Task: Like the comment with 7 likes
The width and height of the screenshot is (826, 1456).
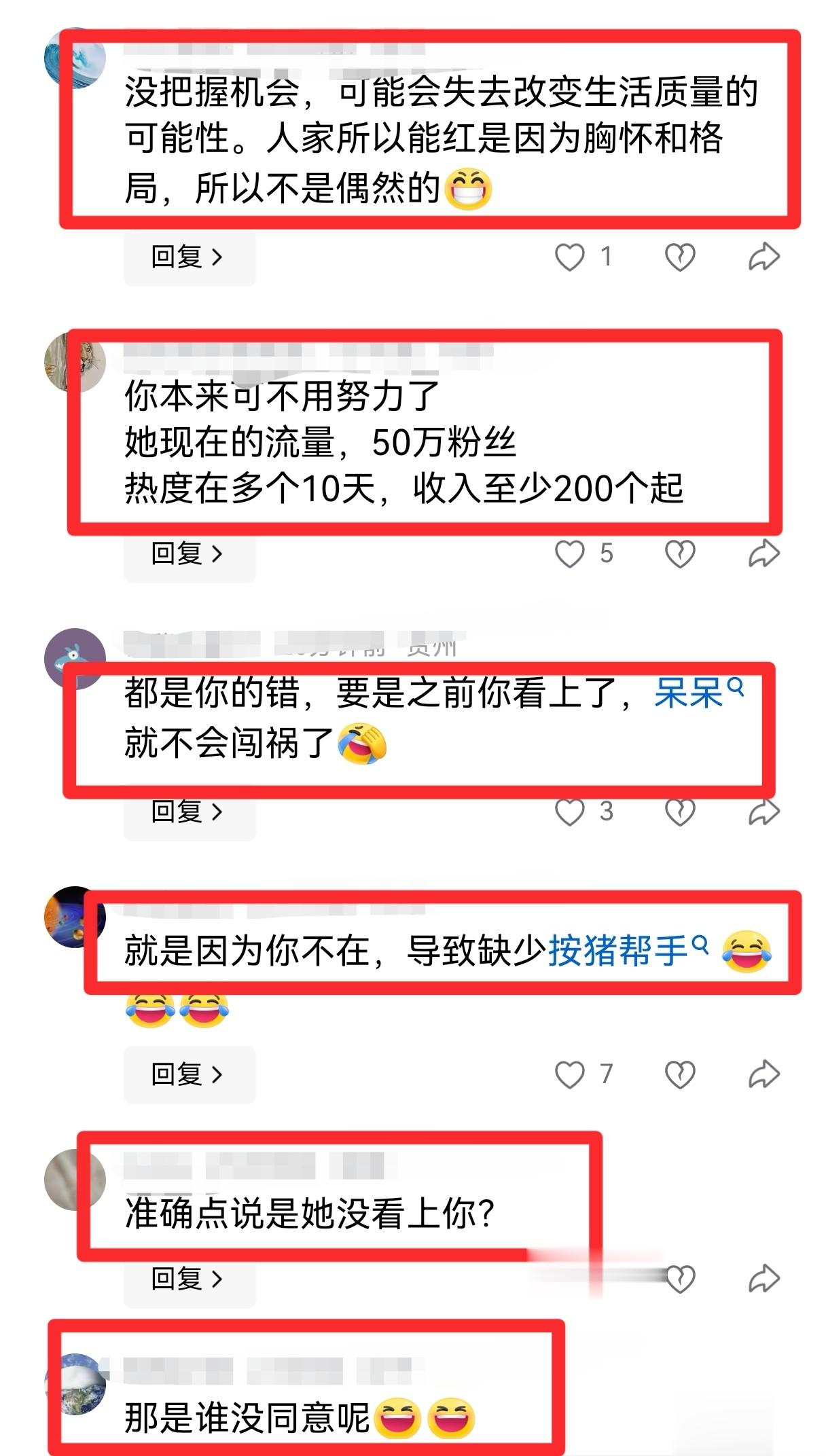Action: (x=569, y=1074)
